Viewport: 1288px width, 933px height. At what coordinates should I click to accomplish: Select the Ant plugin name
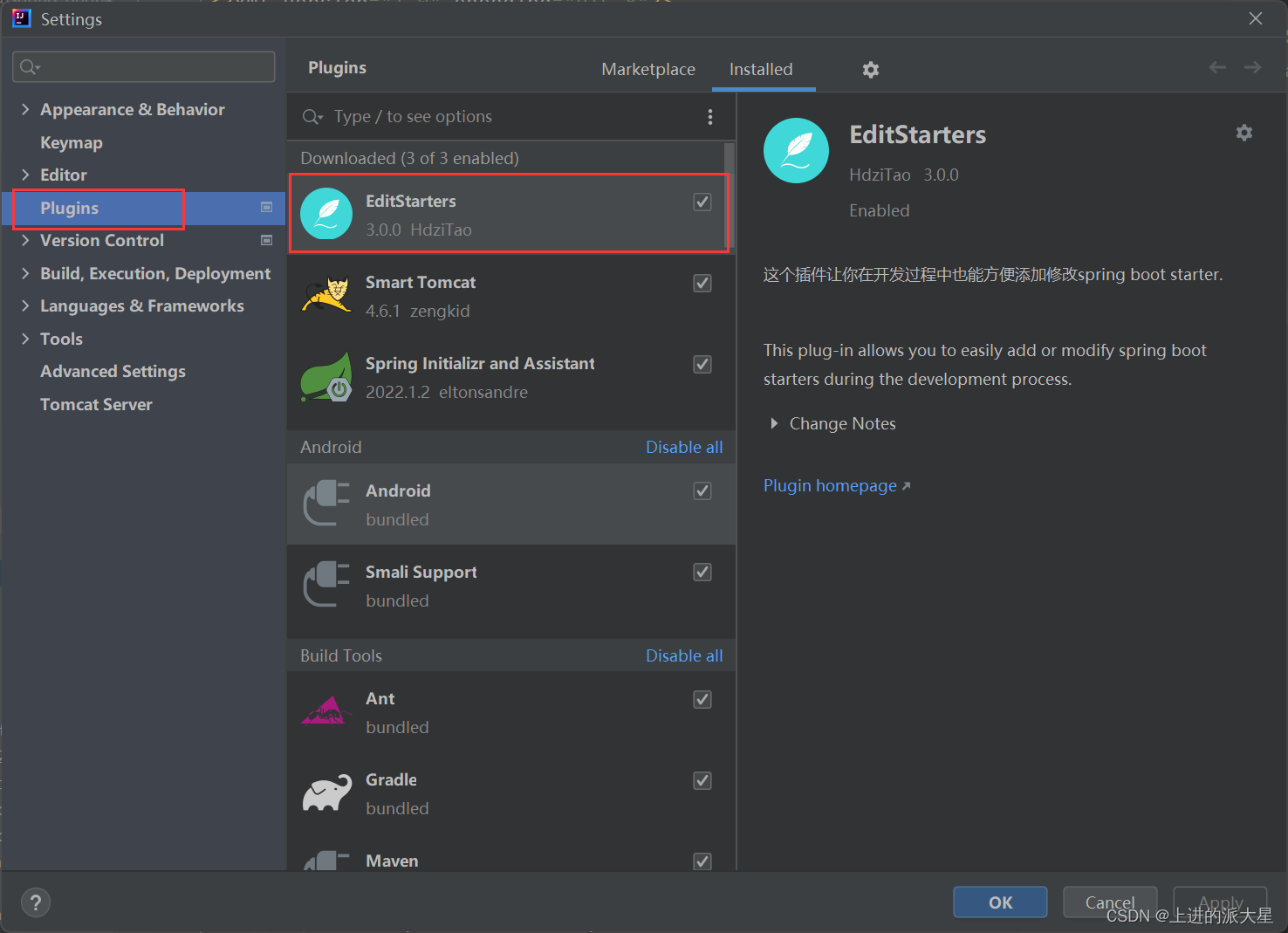[380, 698]
